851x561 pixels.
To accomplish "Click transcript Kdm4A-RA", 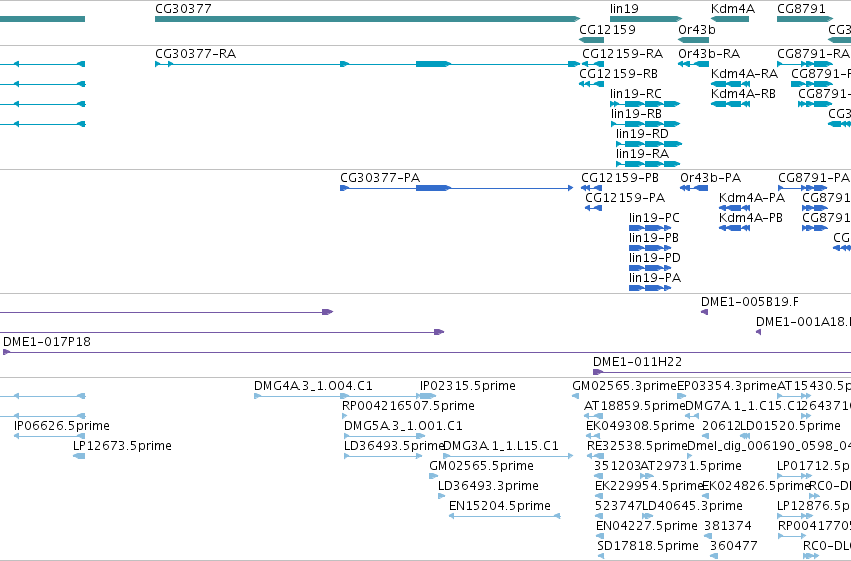I will 744,73.
